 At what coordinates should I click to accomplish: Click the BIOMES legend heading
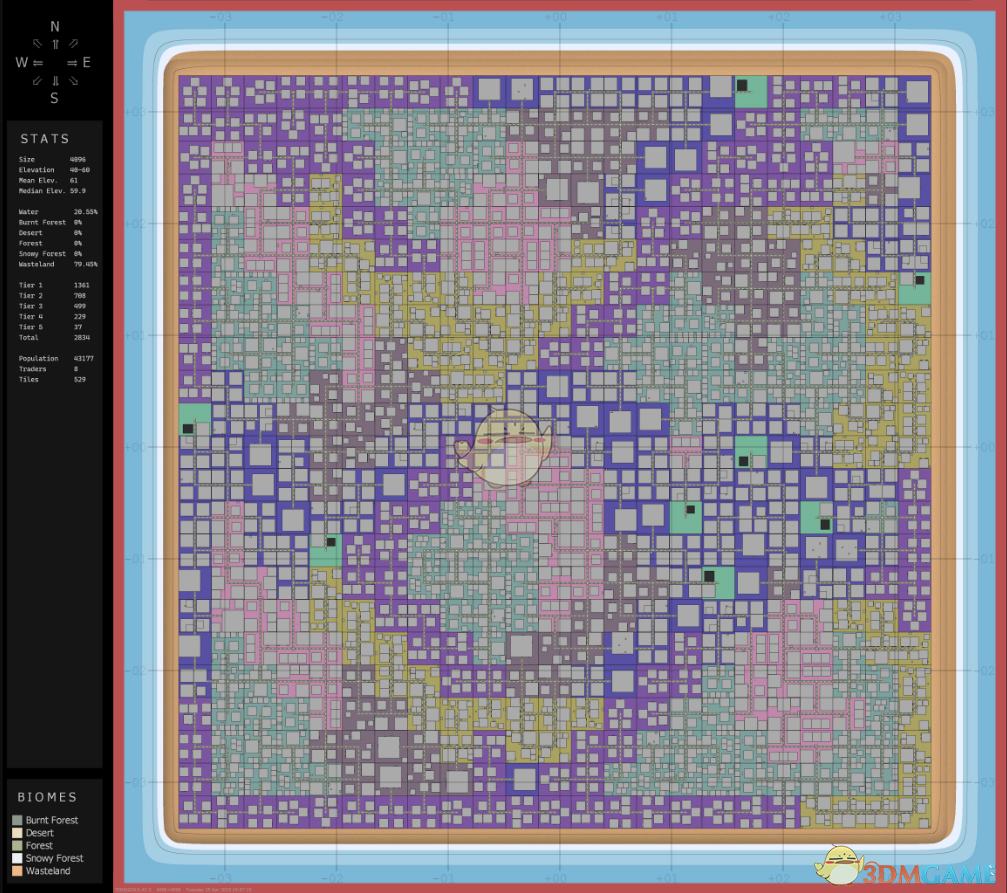tap(47, 797)
